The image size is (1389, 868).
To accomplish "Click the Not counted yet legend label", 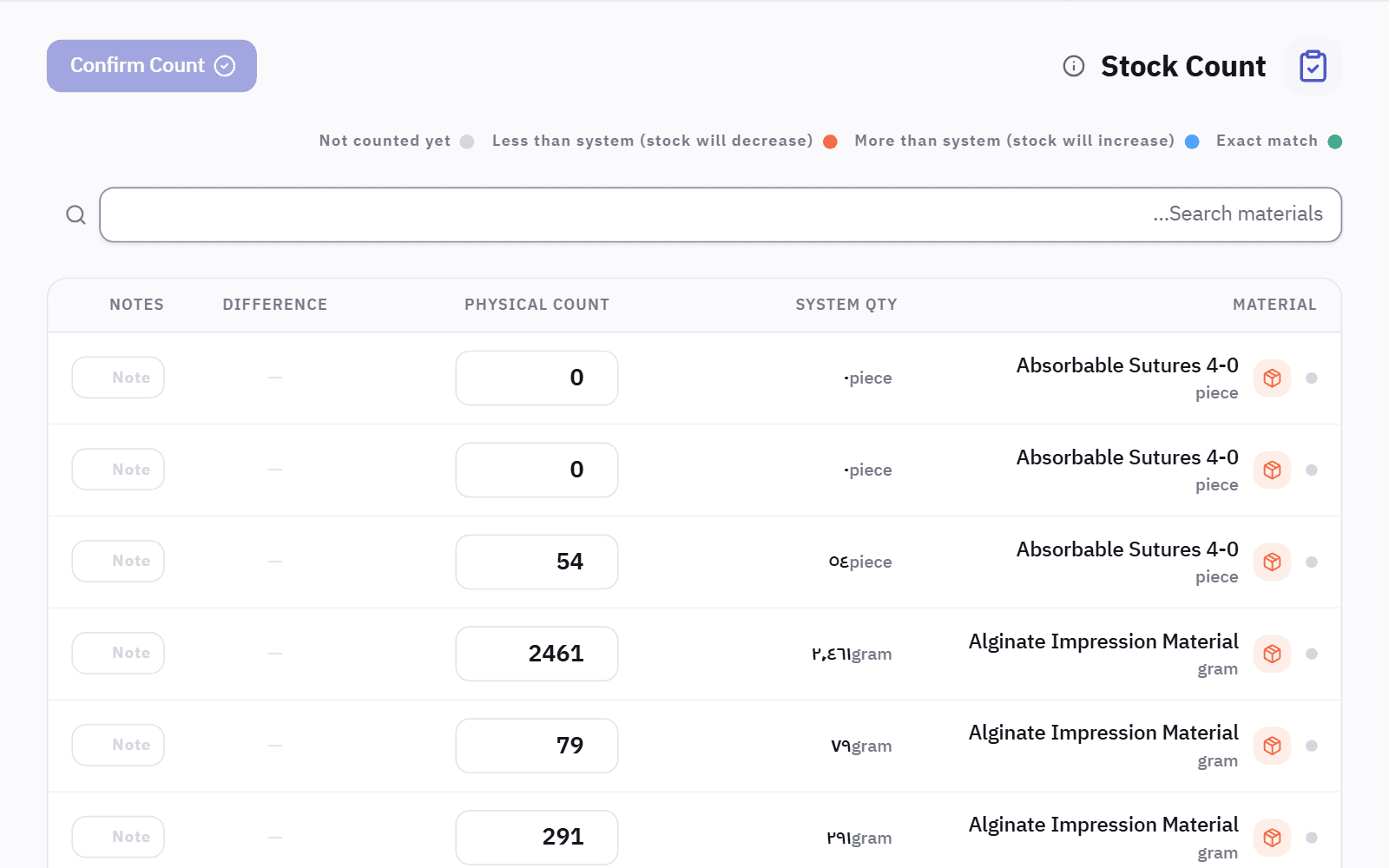I will pos(385,141).
